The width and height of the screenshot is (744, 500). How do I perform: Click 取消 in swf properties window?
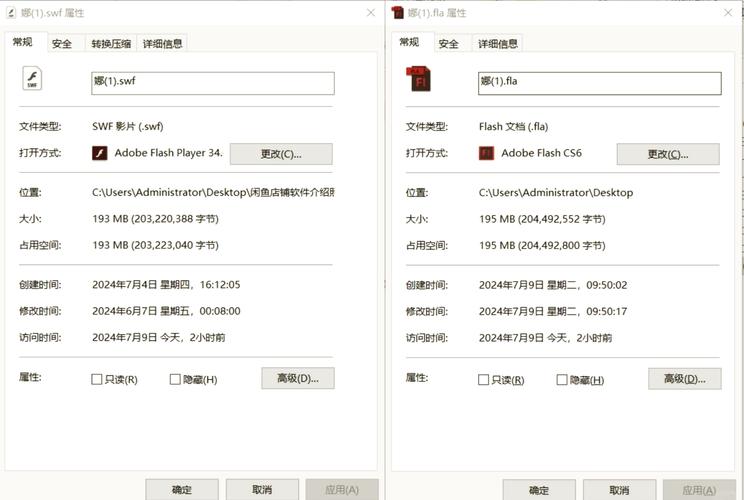tap(262, 490)
